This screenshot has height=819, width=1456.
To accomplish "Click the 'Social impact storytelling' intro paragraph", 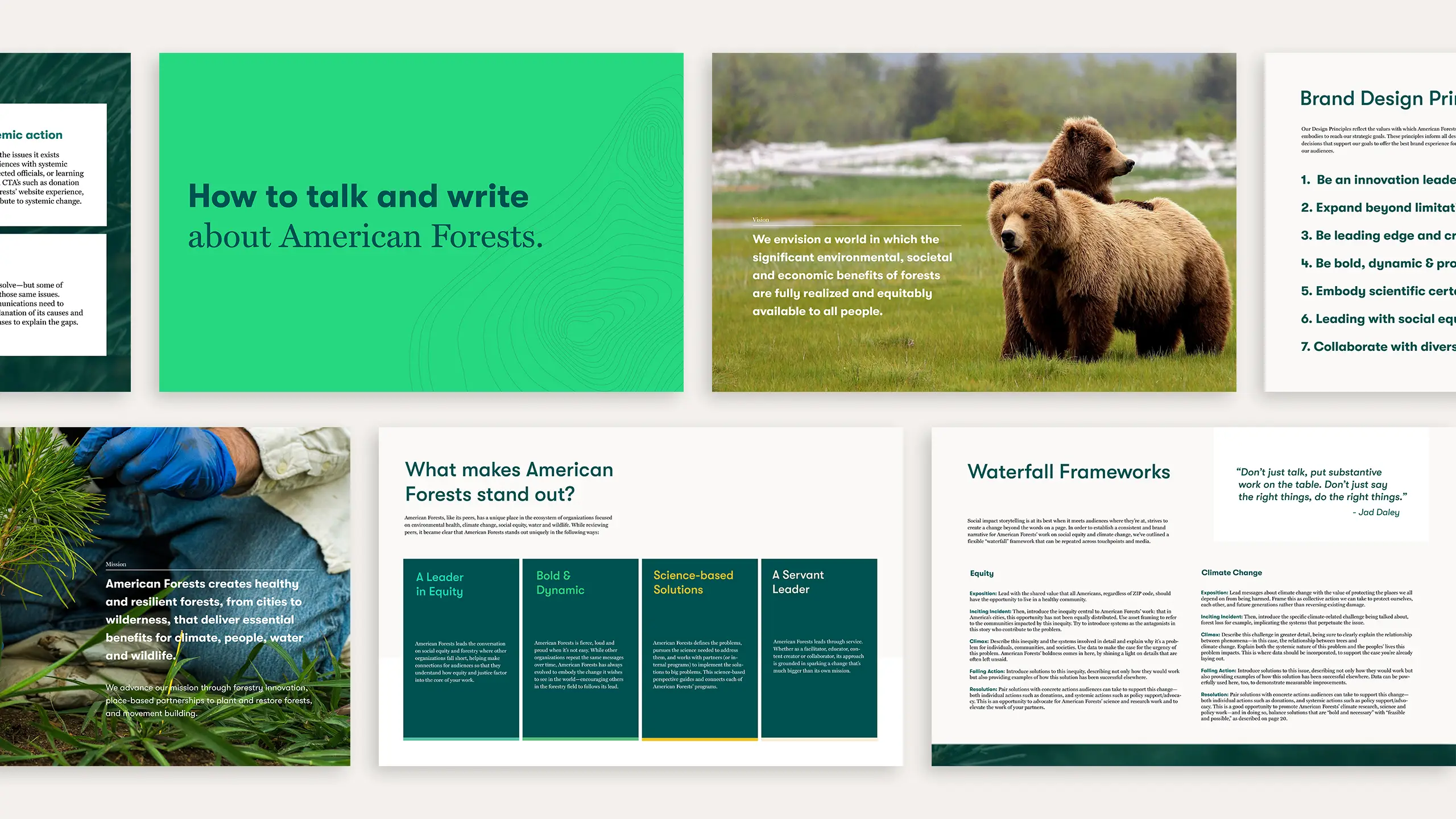I will click(x=1068, y=531).
